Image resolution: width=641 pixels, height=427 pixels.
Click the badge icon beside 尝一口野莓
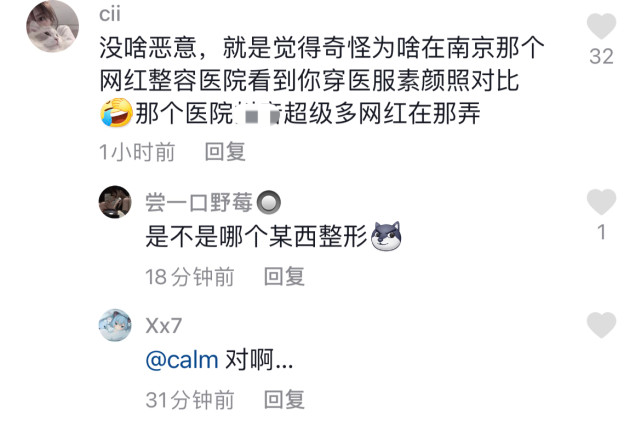click(x=269, y=203)
